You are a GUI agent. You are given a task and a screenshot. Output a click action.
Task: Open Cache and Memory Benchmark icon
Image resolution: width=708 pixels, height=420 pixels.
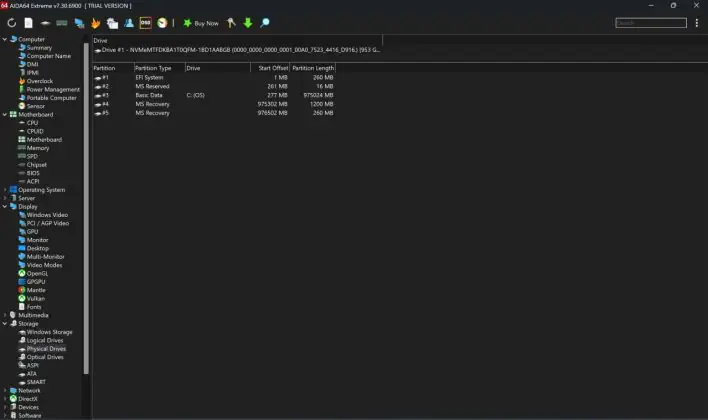[x=62, y=23]
